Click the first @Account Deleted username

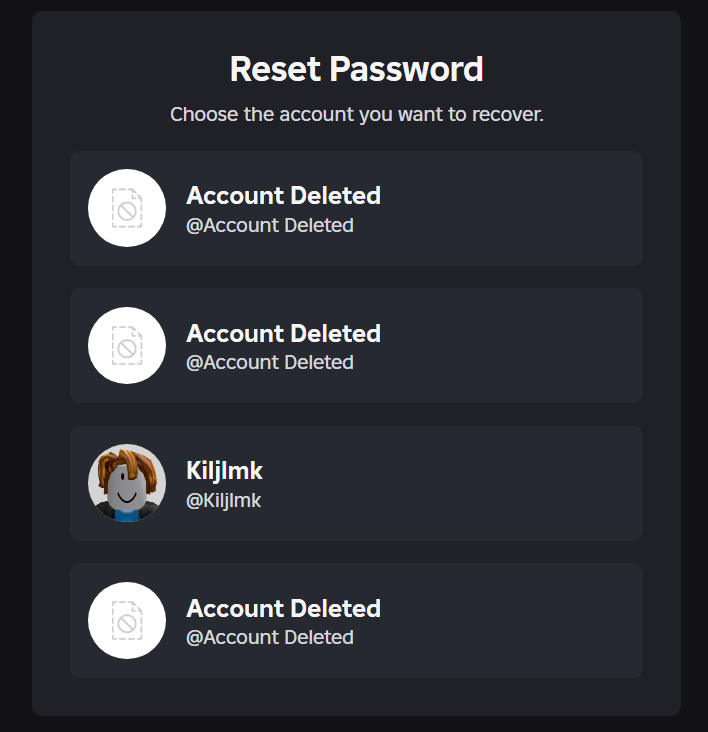(270, 225)
